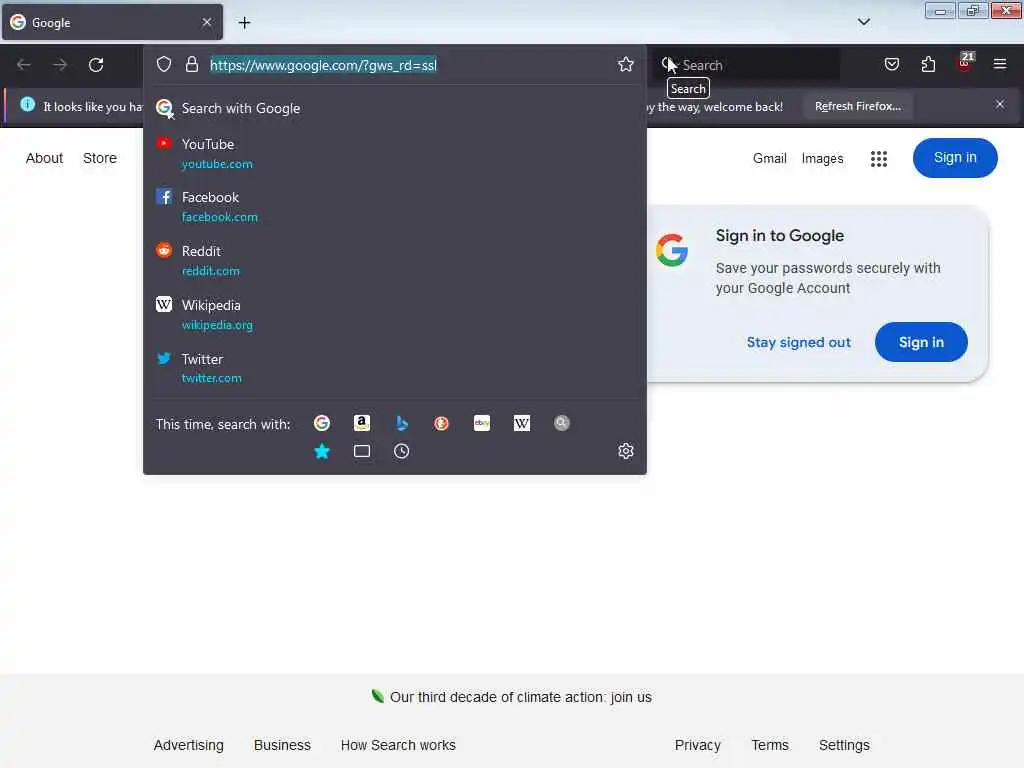1024x768 pixels.
Task: Choose Facebook from the top sites list
Action: pos(394,206)
